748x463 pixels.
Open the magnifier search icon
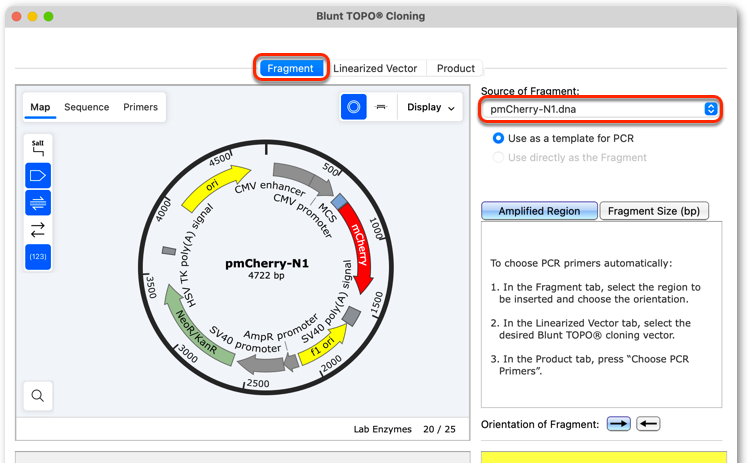tap(38, 395)
